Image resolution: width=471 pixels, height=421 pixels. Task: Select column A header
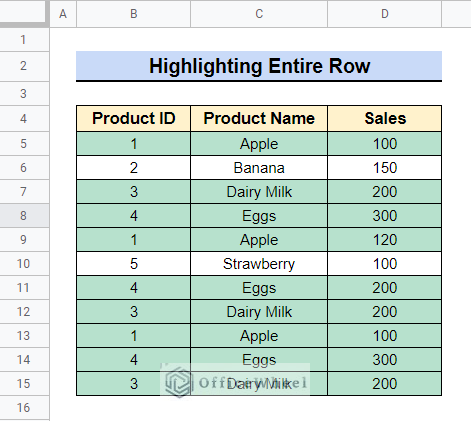[x=63, y=14]
